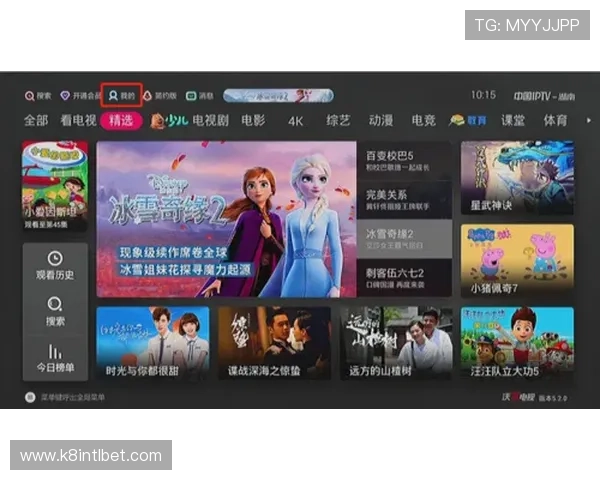The image size is (600, 480).
Task: Open the 小爱因斯坦 cartoon thumbnail
Action: [55, 186]
